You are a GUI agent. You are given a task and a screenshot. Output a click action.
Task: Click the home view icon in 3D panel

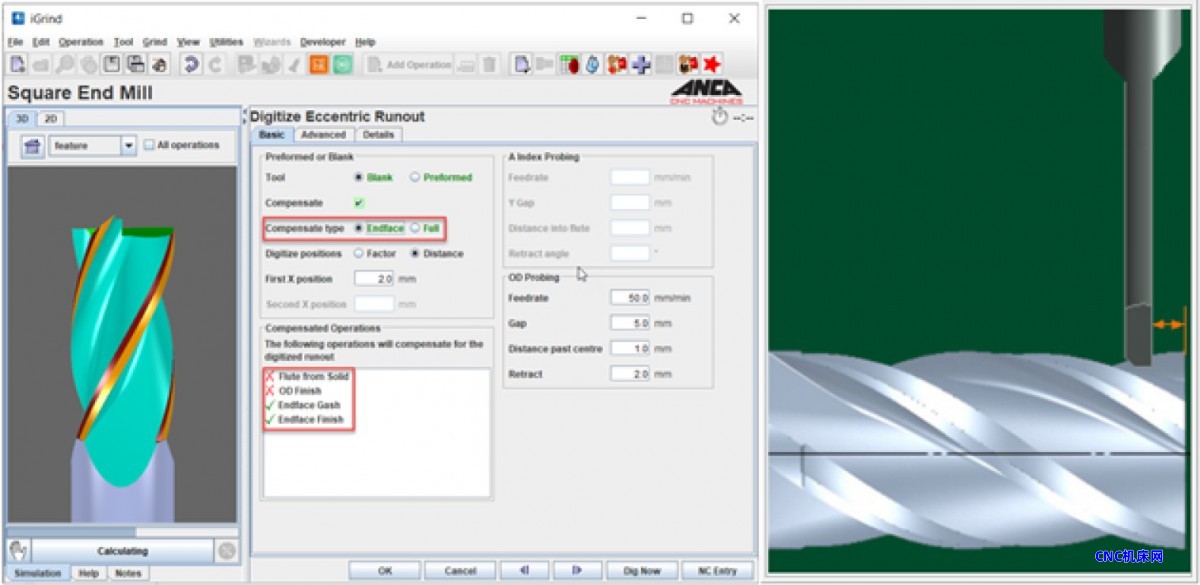(33, 146)
